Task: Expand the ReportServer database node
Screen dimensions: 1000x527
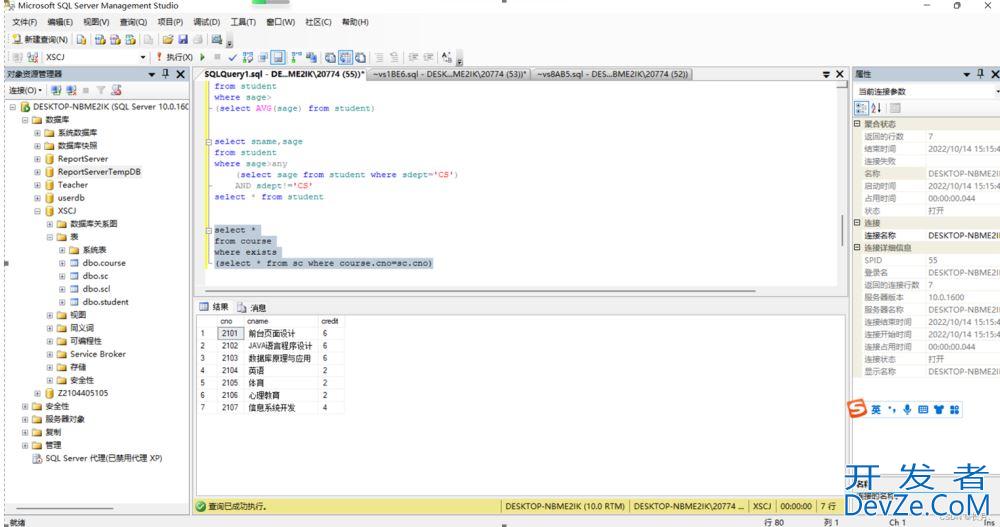Action: click(x=37, y=159)
